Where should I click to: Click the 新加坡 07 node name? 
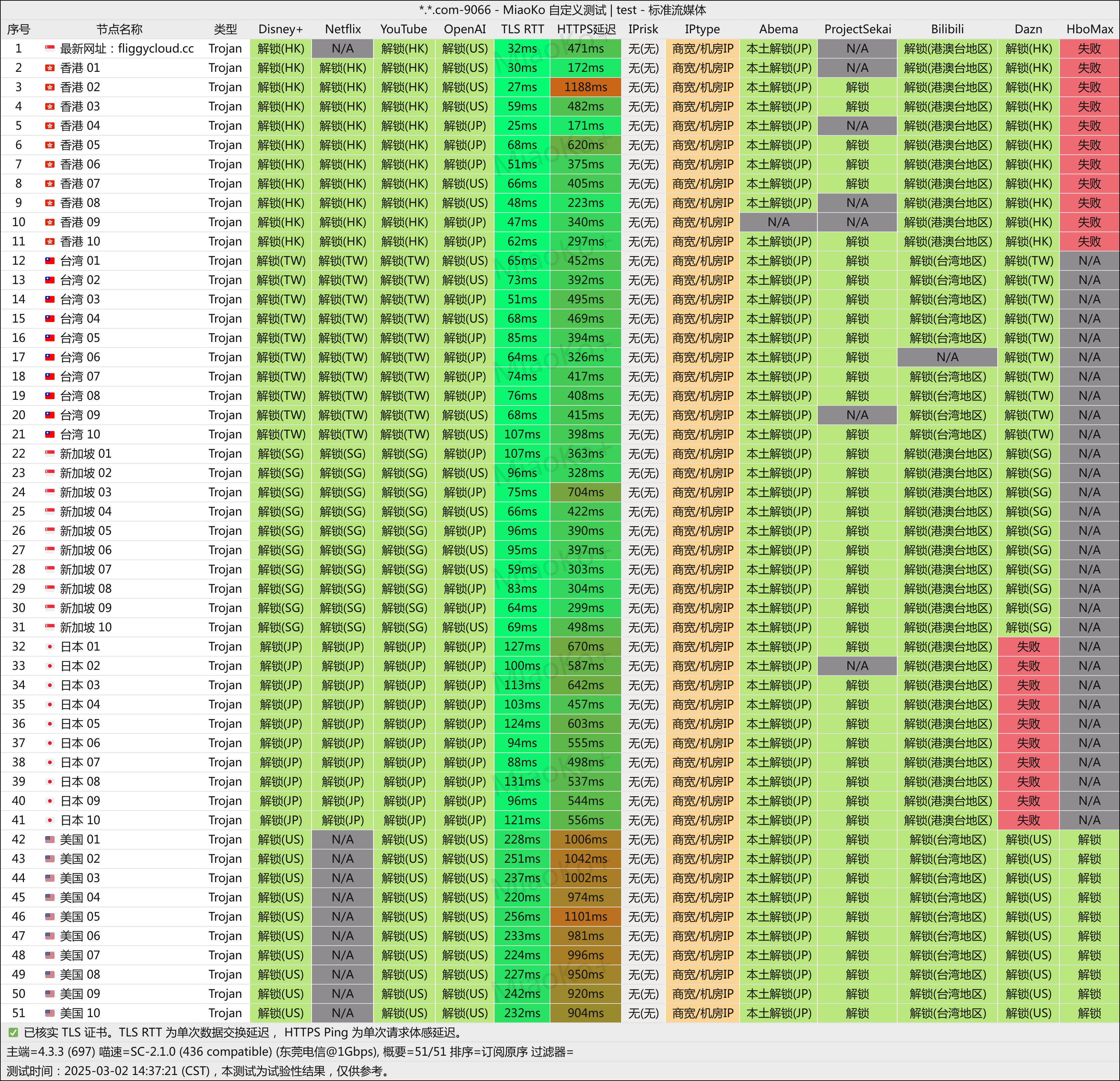[86, 569]
